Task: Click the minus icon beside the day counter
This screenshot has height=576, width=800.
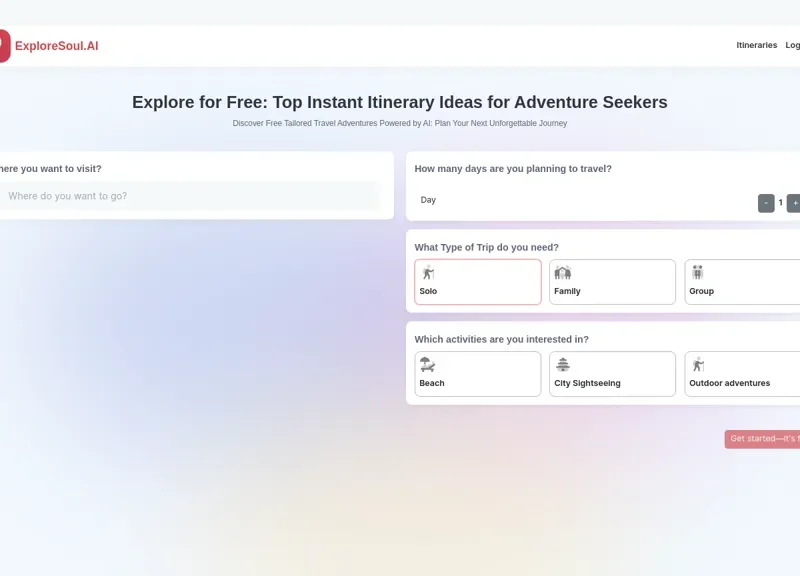Action: click(x=765, y=202)
